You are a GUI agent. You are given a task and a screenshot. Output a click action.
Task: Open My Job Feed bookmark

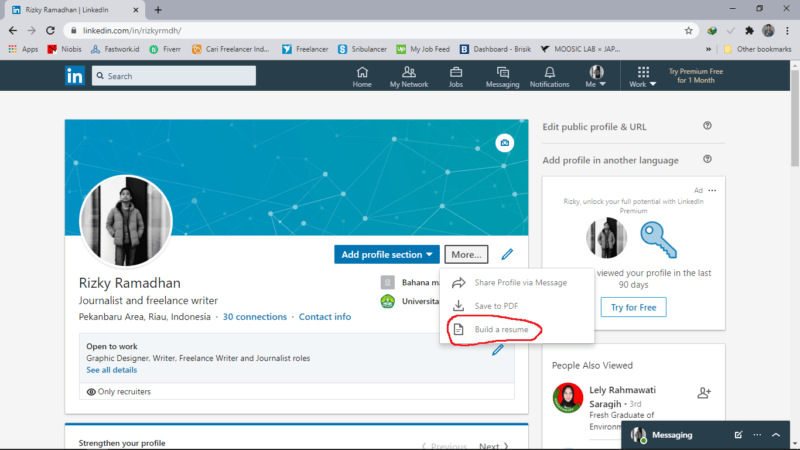pyautogui.click(x=423, y=49)
